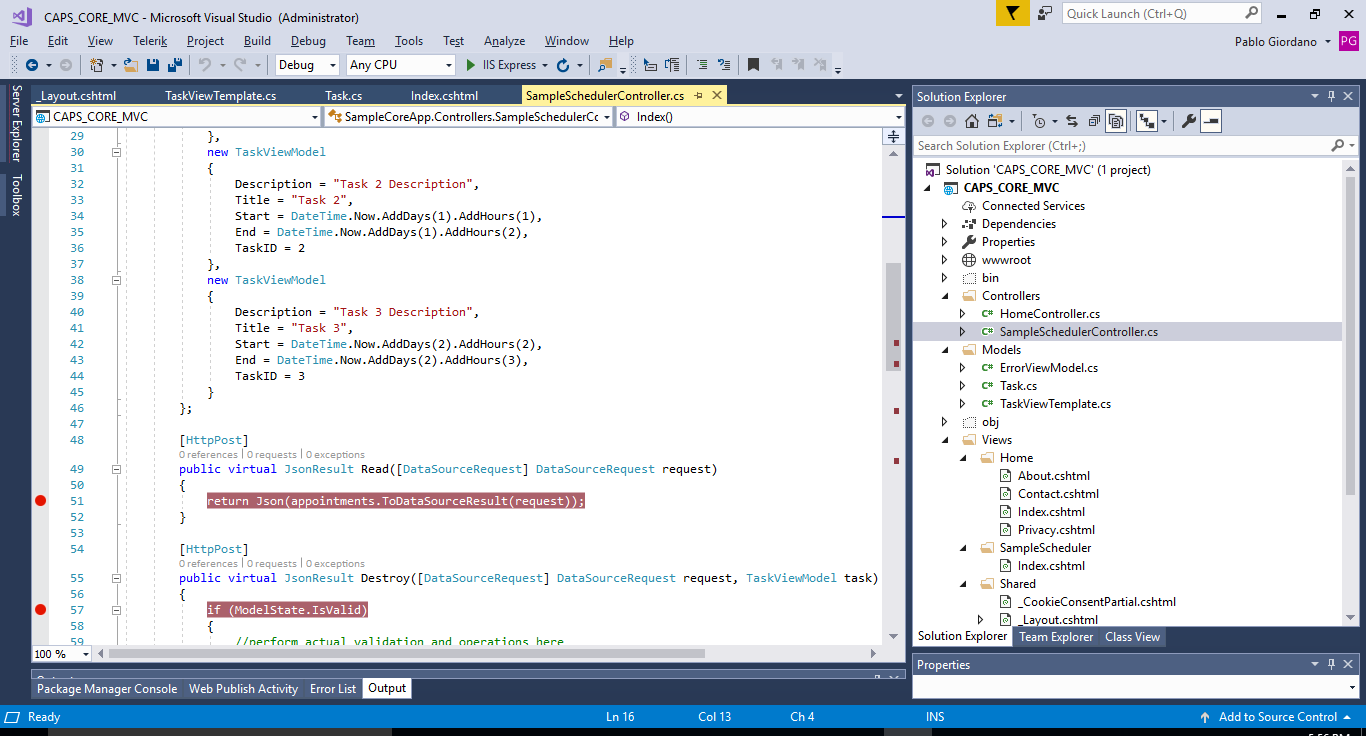Click the Open File folder toolbar icon
The height and width of the screenshot is (736, 1366).
point(131,65)
